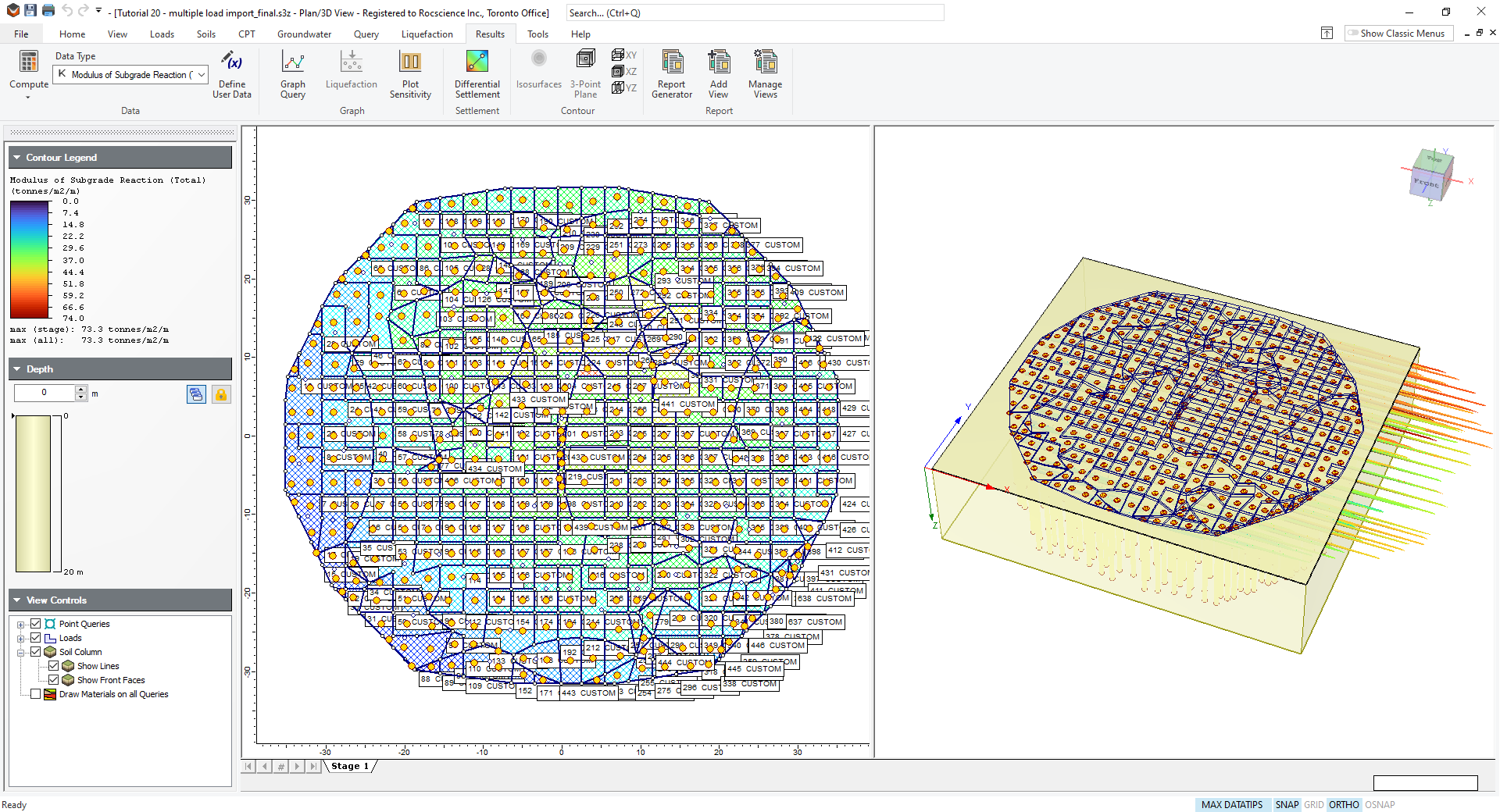Expand the Loads tree node
The image size is (1500, 812).
[21, 639]
